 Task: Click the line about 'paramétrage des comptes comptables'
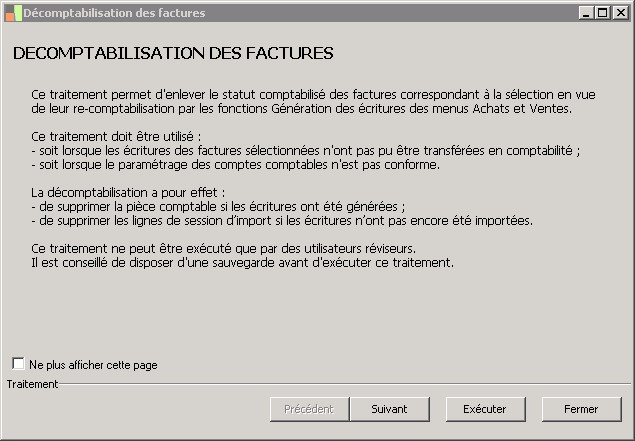click(235, 164)
